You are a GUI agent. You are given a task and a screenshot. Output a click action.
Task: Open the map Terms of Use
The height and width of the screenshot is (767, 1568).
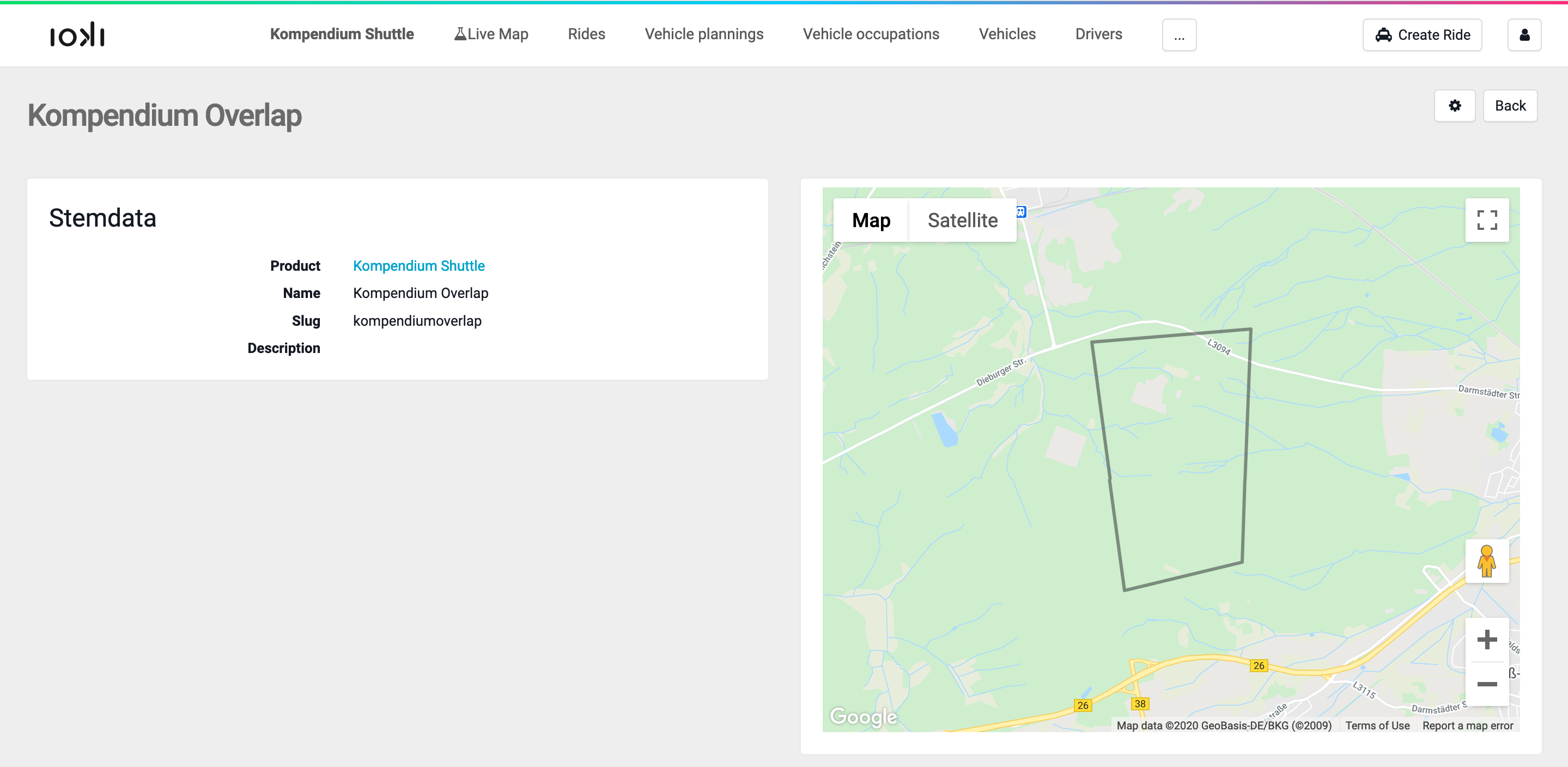[1377, 726]
